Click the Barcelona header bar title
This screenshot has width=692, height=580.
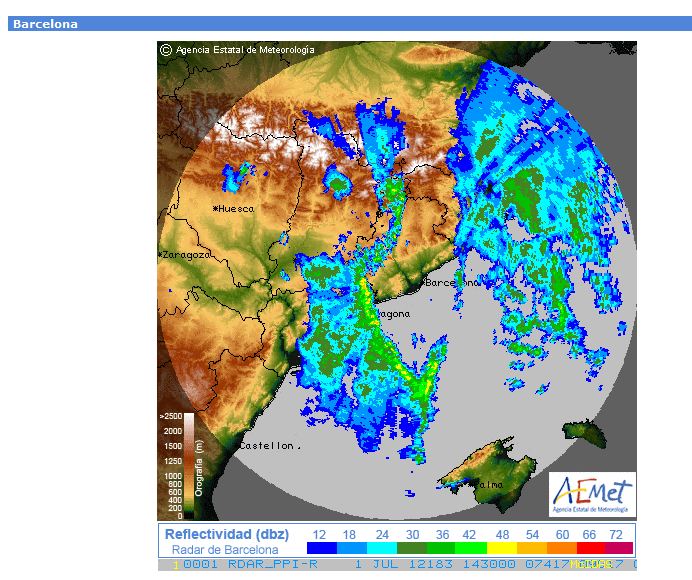click(x=45, y=24)
